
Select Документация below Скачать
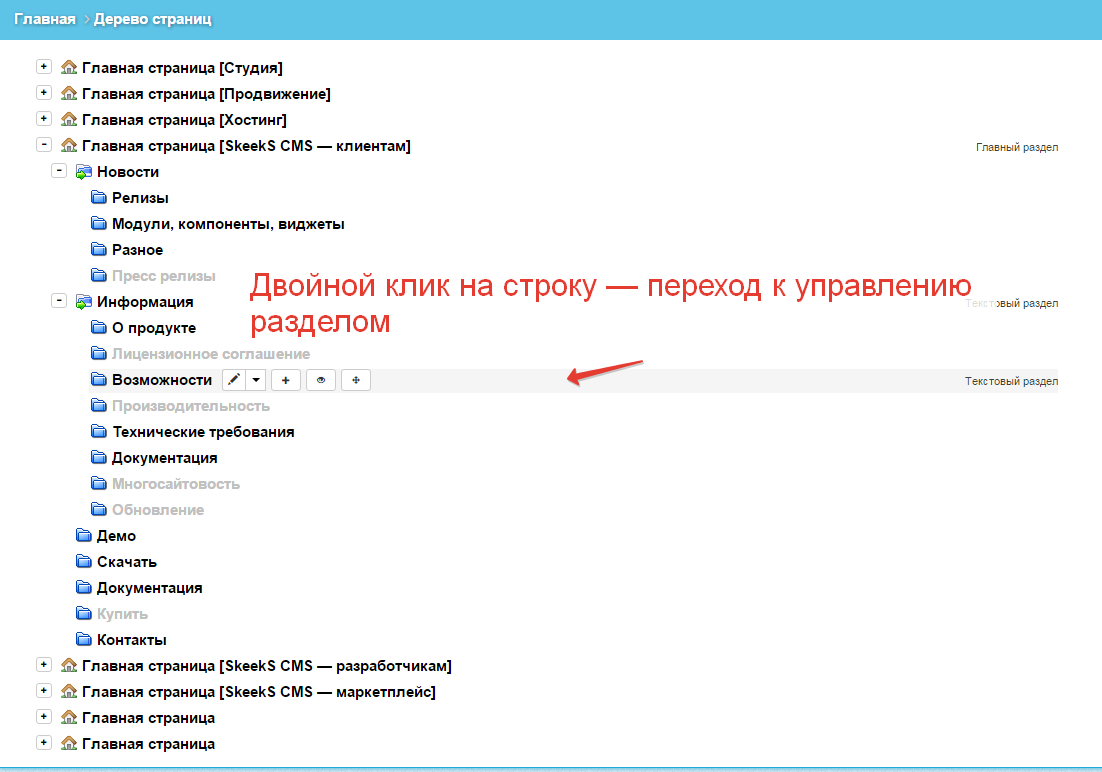[149, 588]
